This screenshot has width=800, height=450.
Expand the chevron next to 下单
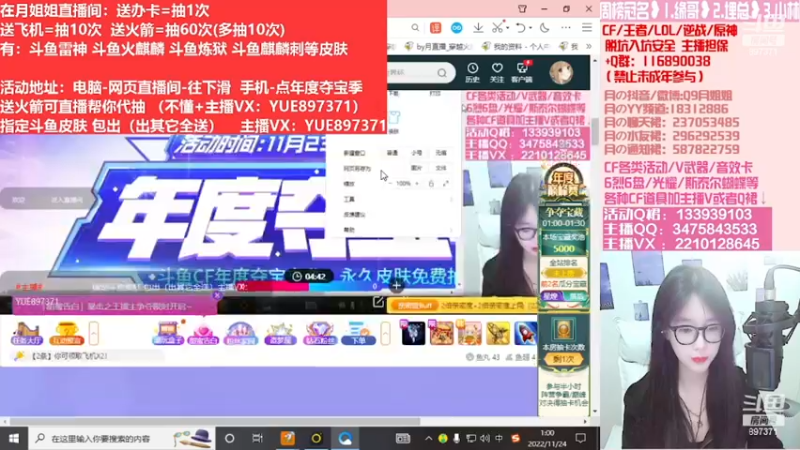(386, 333)
